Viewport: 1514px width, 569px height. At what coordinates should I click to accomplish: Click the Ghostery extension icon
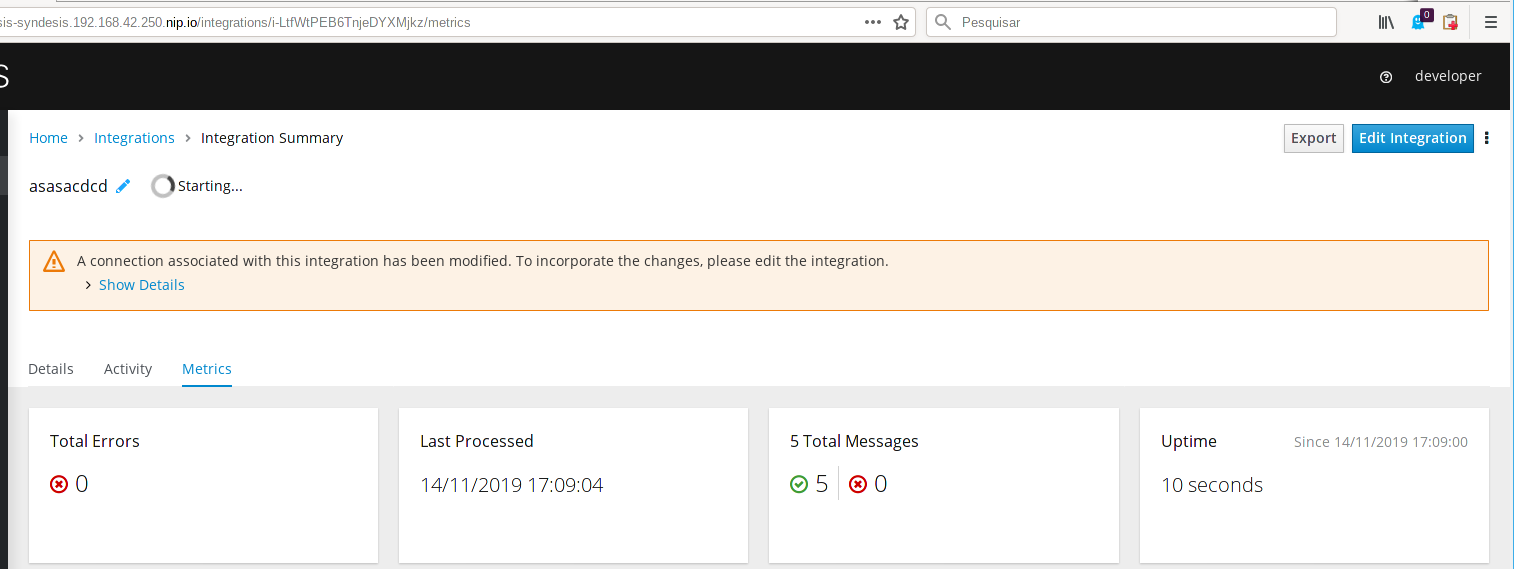pyautogui.click(x=1419, y=22)
